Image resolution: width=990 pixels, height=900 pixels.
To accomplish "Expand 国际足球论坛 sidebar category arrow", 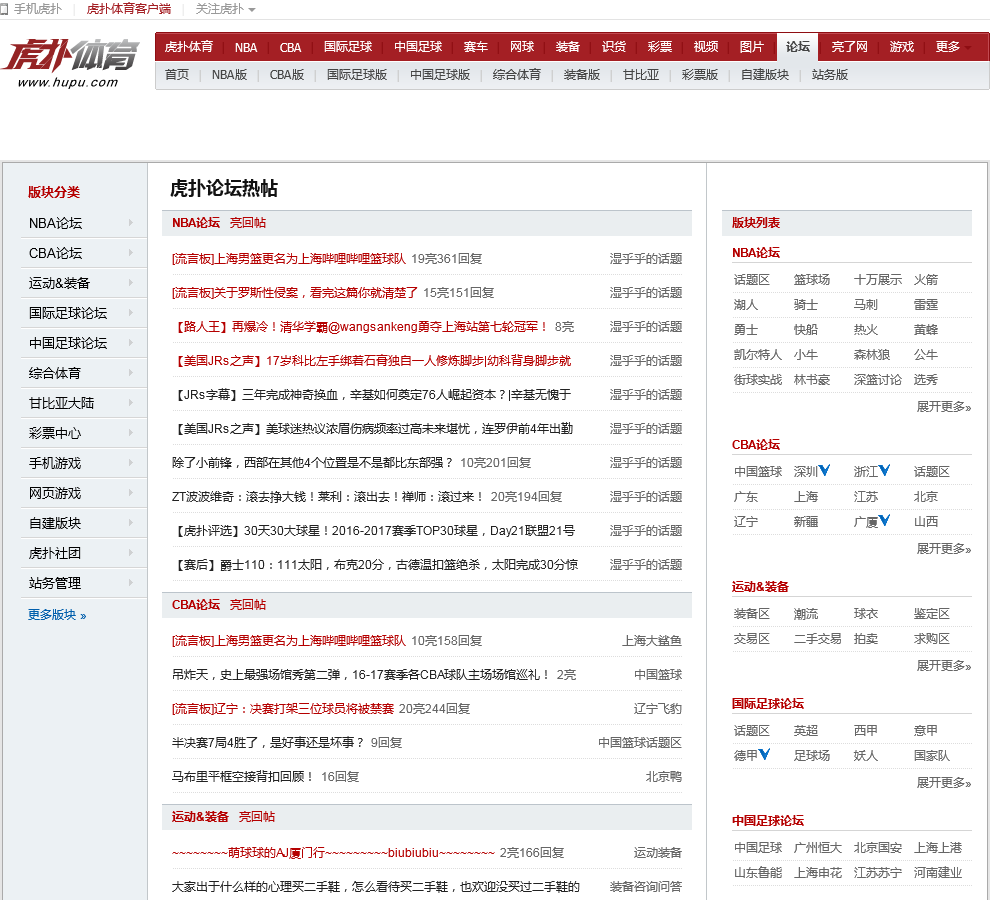I will coord(131,313).
